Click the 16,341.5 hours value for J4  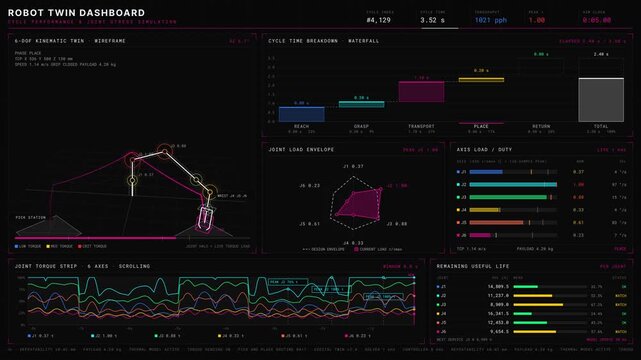tap(498, 313)
